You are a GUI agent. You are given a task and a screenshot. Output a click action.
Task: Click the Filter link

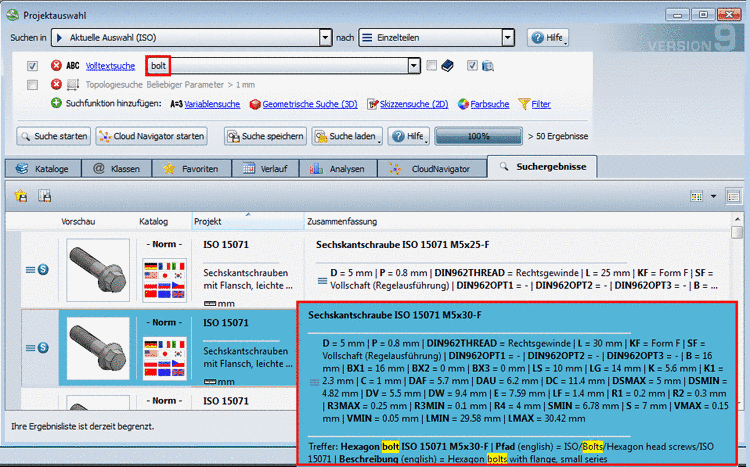pos(541,104)
